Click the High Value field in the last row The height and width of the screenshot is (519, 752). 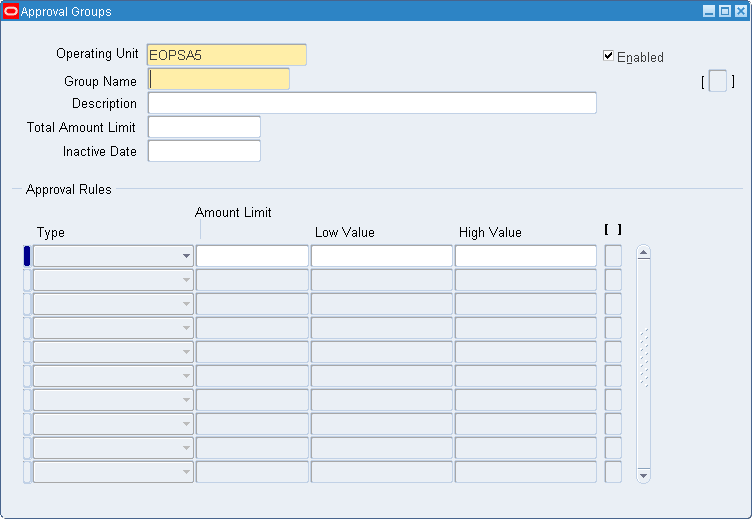coord(526,472)
